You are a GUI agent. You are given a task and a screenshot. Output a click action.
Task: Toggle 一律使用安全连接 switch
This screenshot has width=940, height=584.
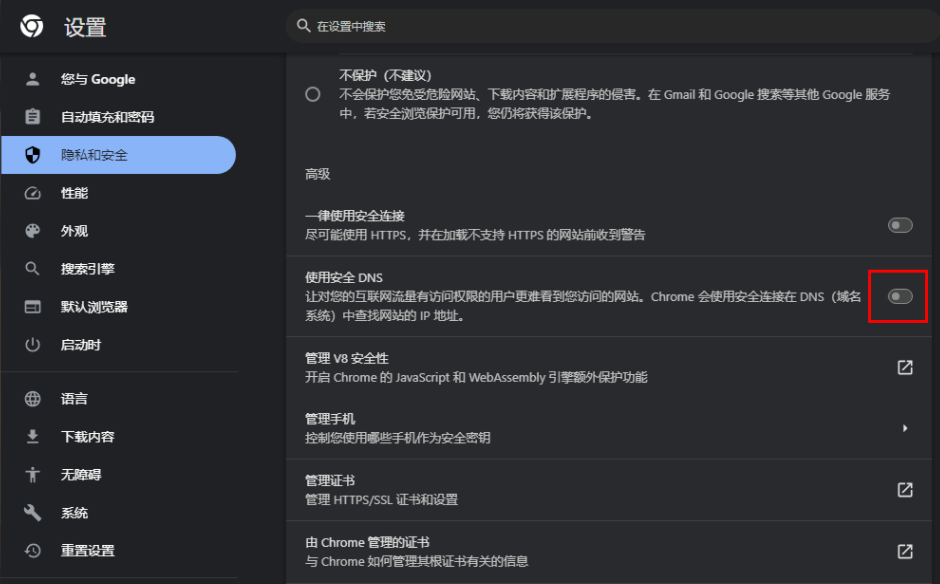(900, 225)
